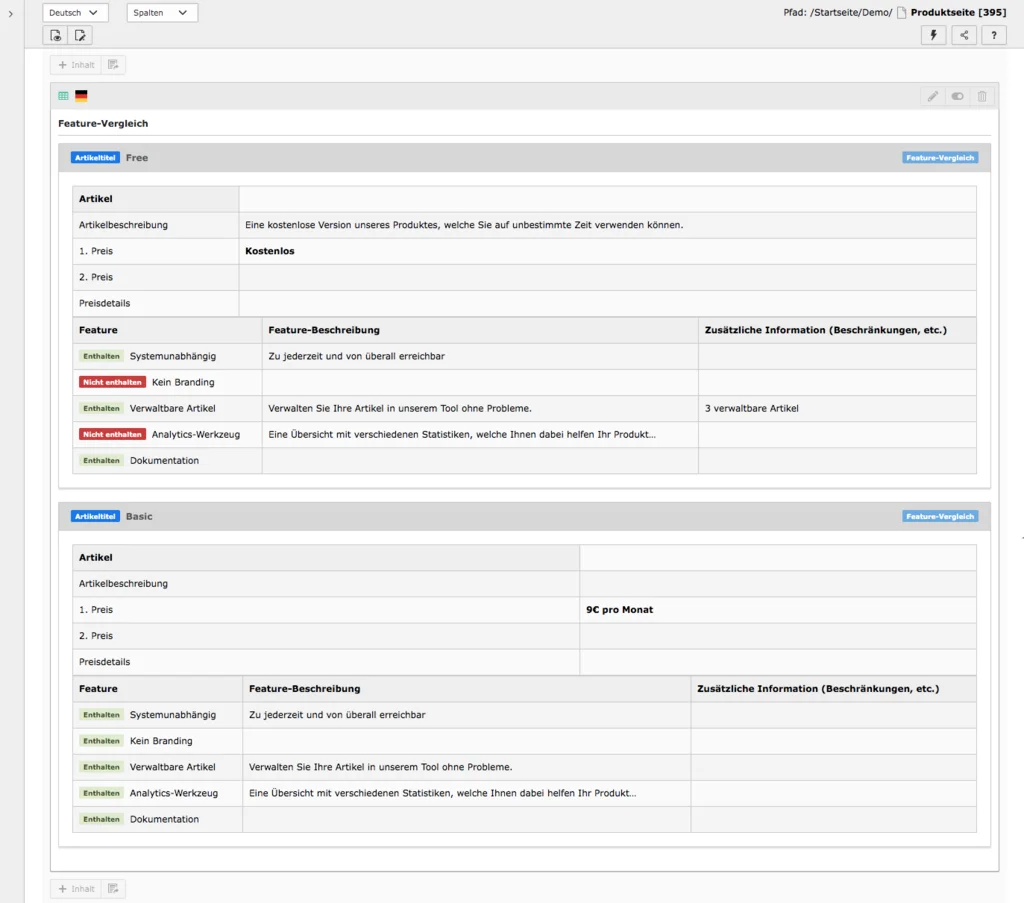This screenshot has height=903, width=1024.
Task: Select the Feature-Vergleich badge on Free block
Action: click(940, 157)
